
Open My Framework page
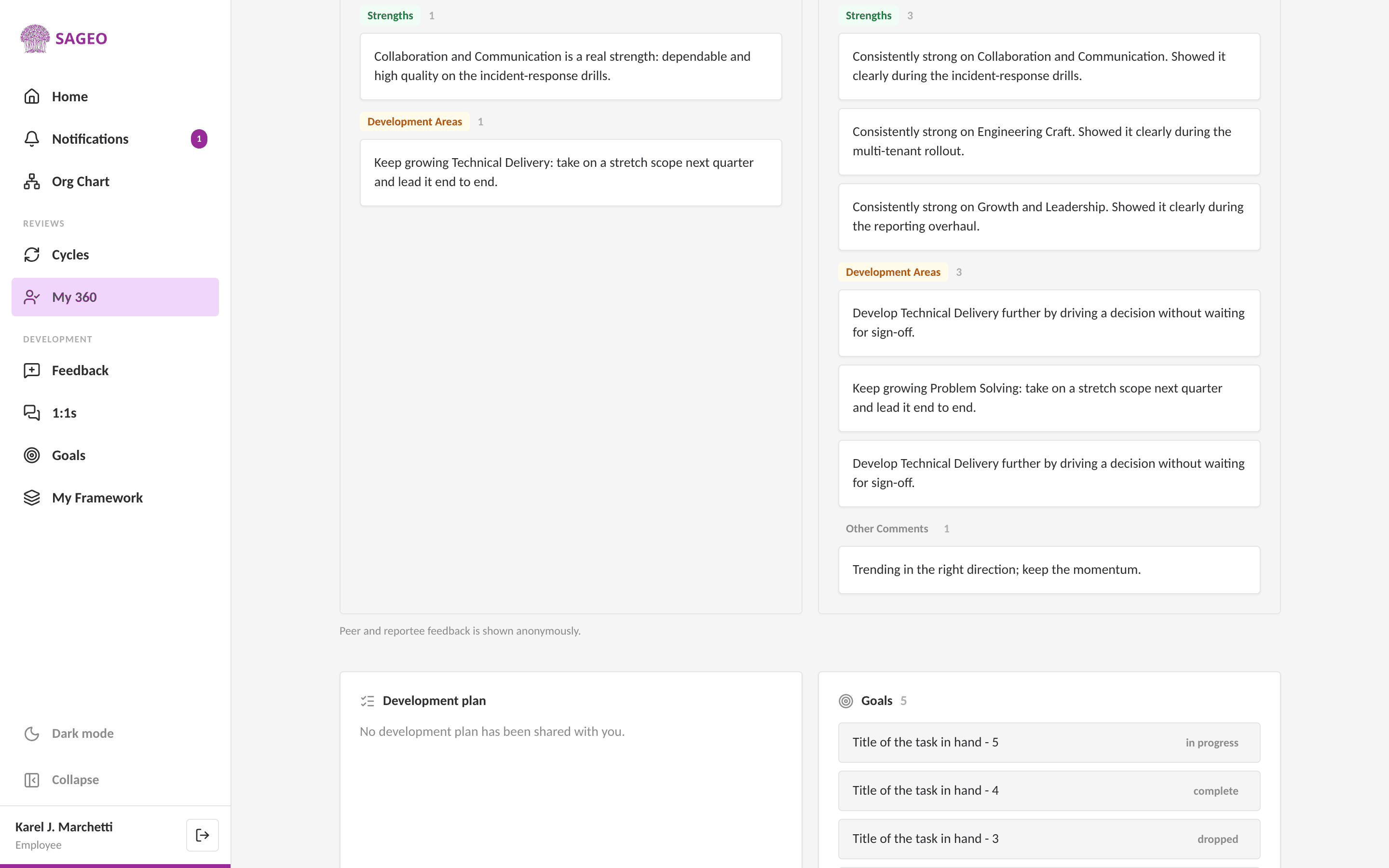[115, 498]
